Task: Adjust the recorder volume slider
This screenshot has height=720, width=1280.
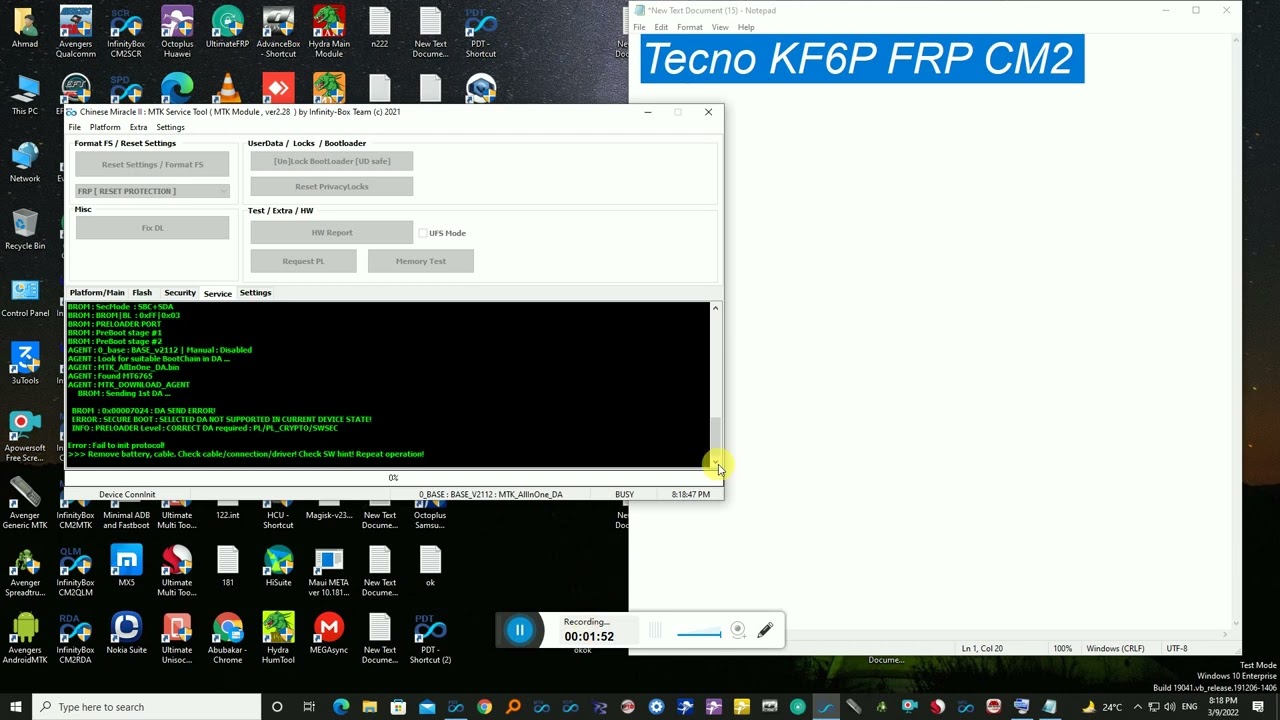Action: point(699,633)
